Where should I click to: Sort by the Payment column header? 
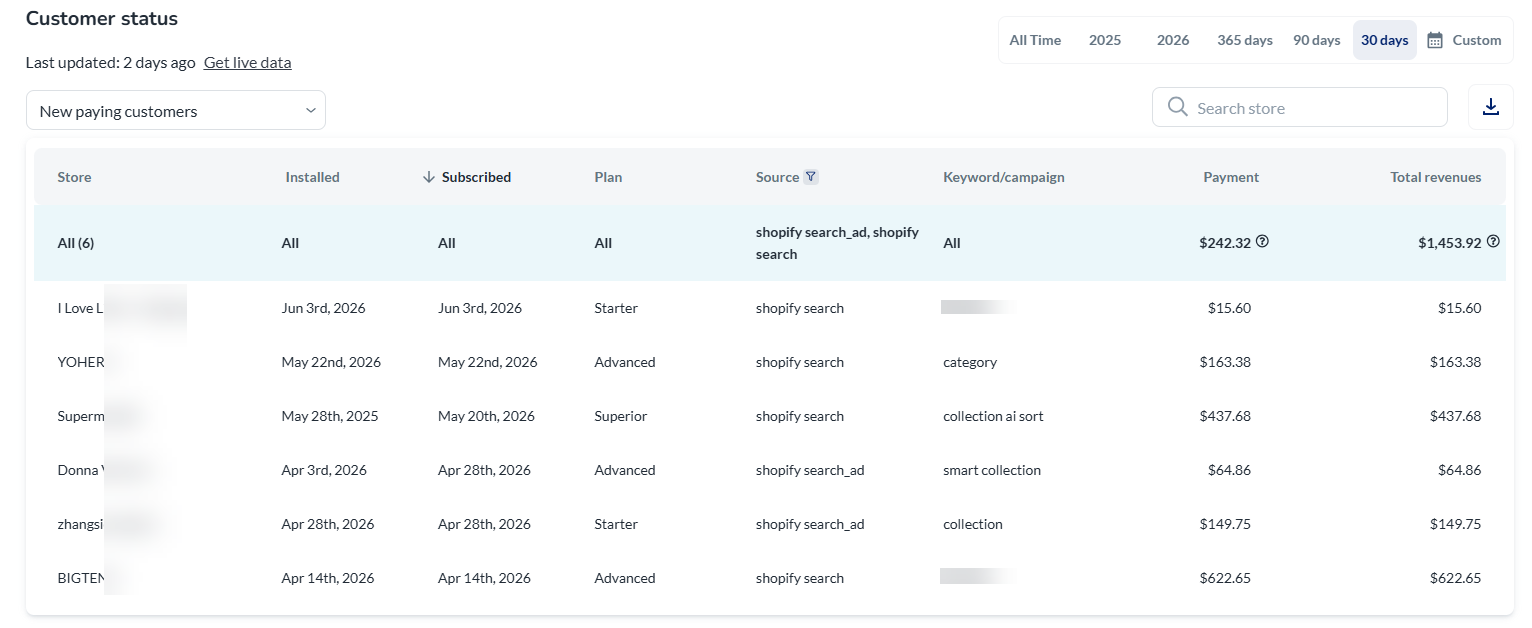[1231, 177]
